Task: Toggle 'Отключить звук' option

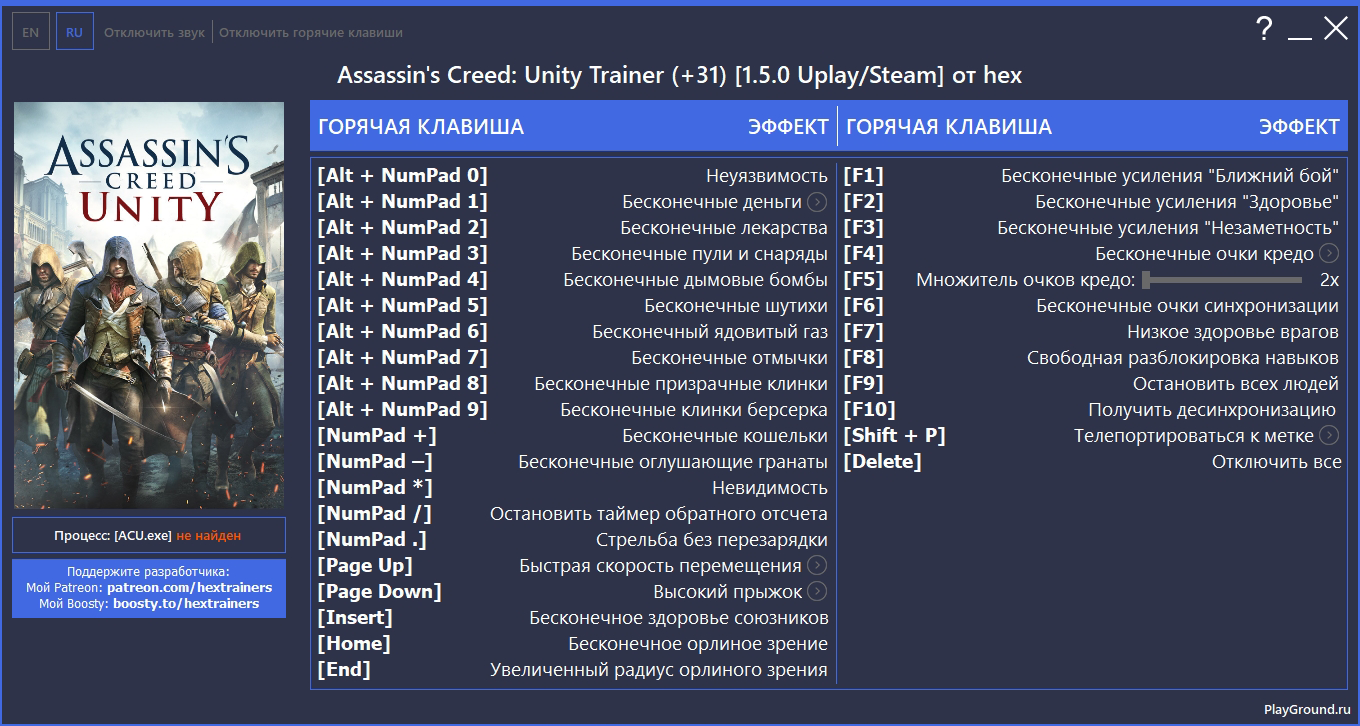Action: tap(154, 32)
